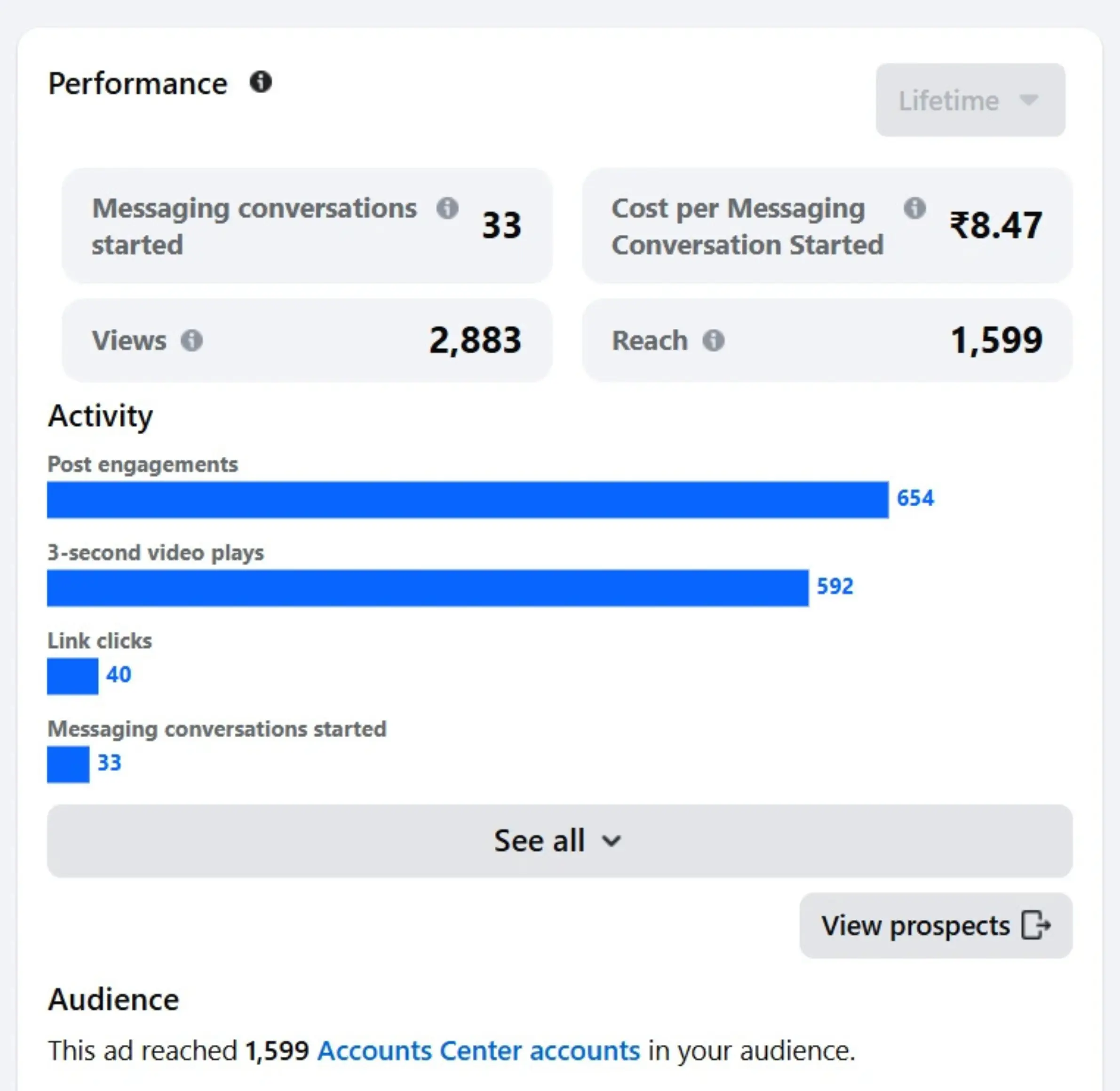This screenshot has height=1091, width=1120.
Task: Expand the See all activity section
Action: 559,841
